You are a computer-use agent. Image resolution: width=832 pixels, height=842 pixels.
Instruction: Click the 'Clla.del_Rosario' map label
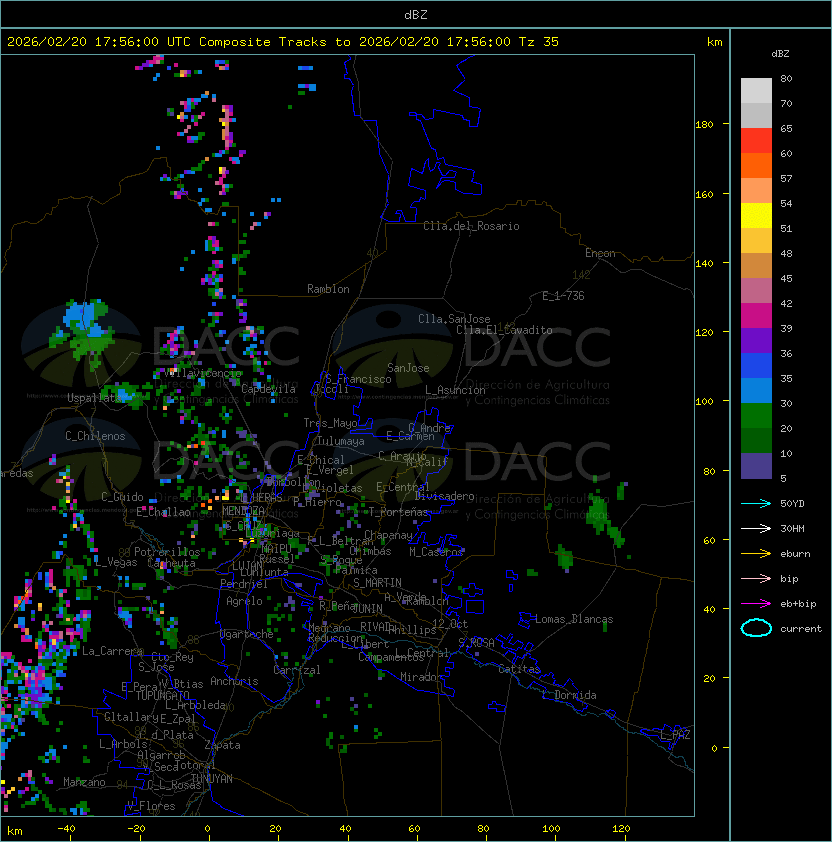[471, 226]
